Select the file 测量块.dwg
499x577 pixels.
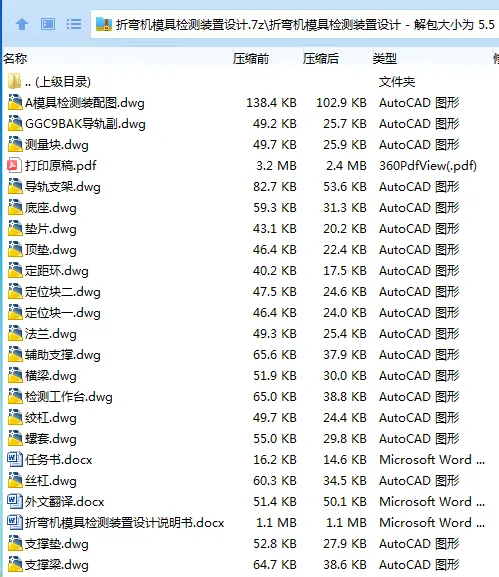point(57,145)
